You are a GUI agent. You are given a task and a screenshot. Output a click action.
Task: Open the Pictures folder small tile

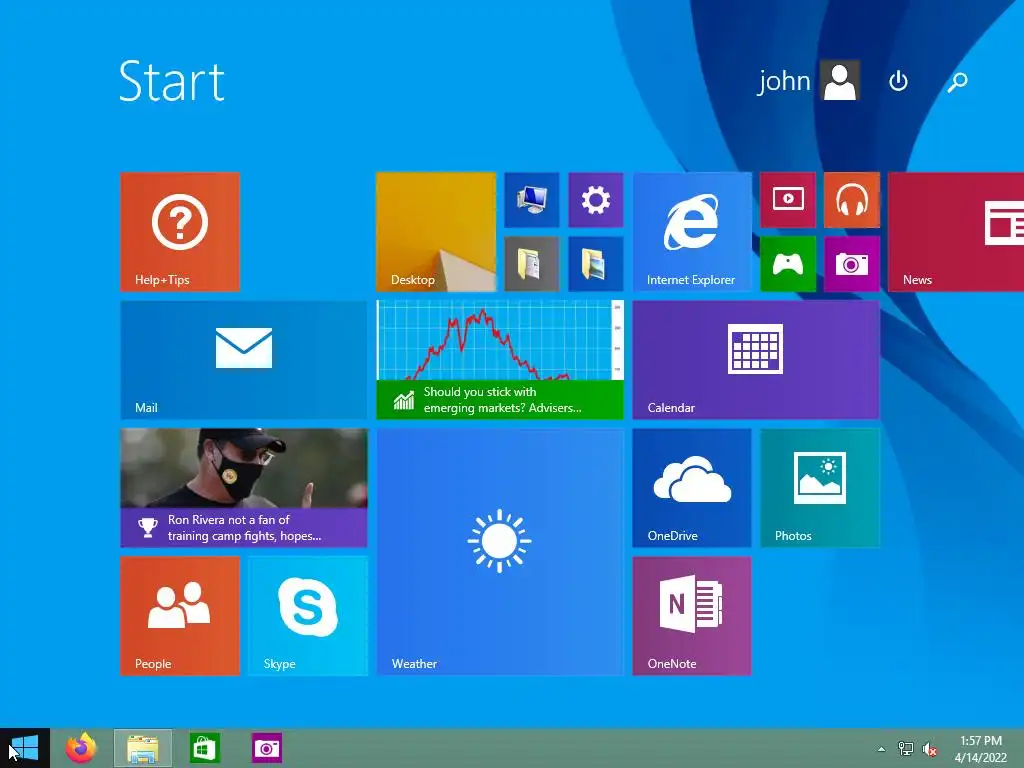pyautogui.click(x=596, y=264)
